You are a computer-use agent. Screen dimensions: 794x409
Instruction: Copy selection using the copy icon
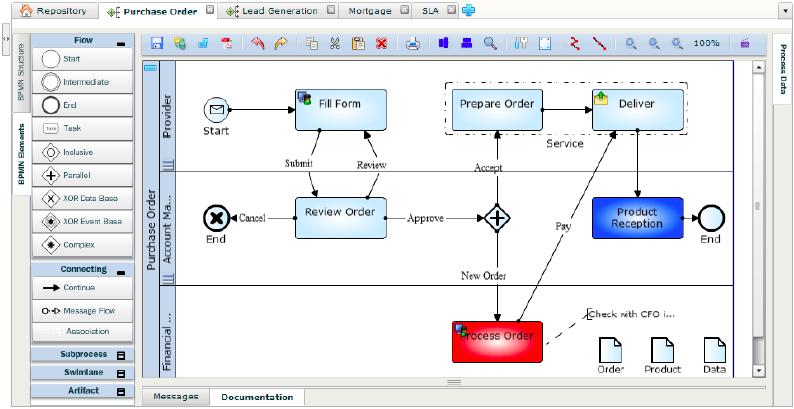coord(312,44)
